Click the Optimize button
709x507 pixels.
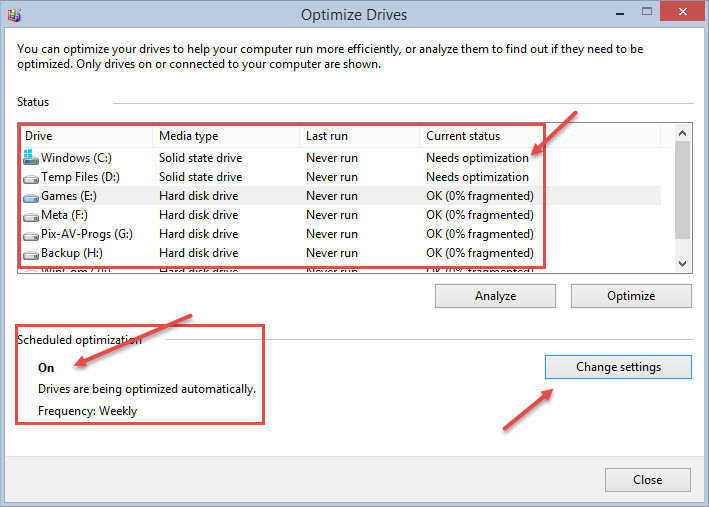pos(631,296)
